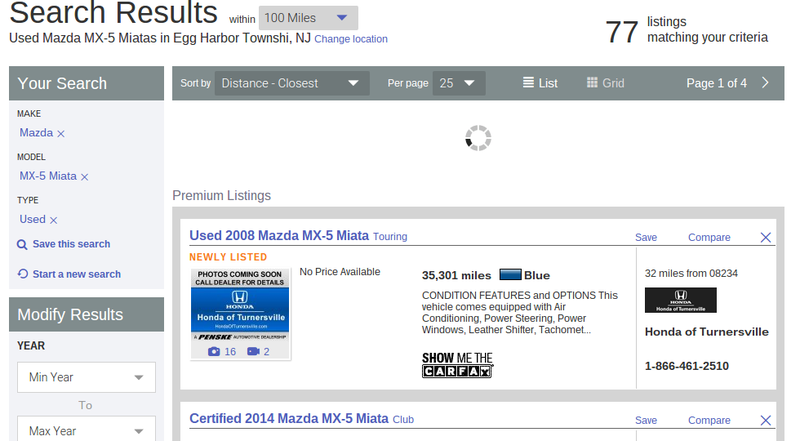Save the 2014 Miata Club listing

tap(646, 420)
